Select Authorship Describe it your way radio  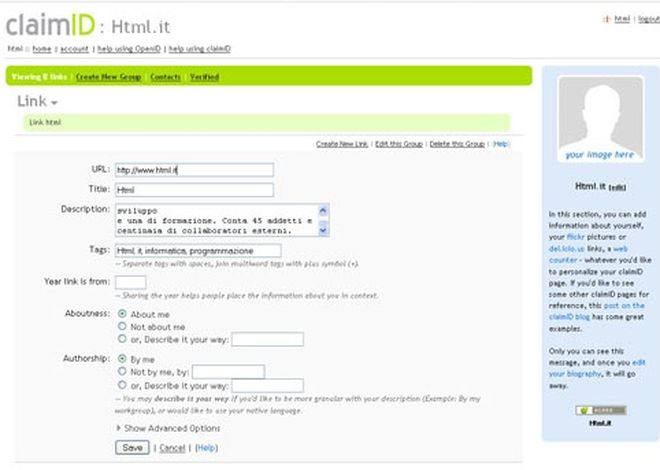[122, 385]
